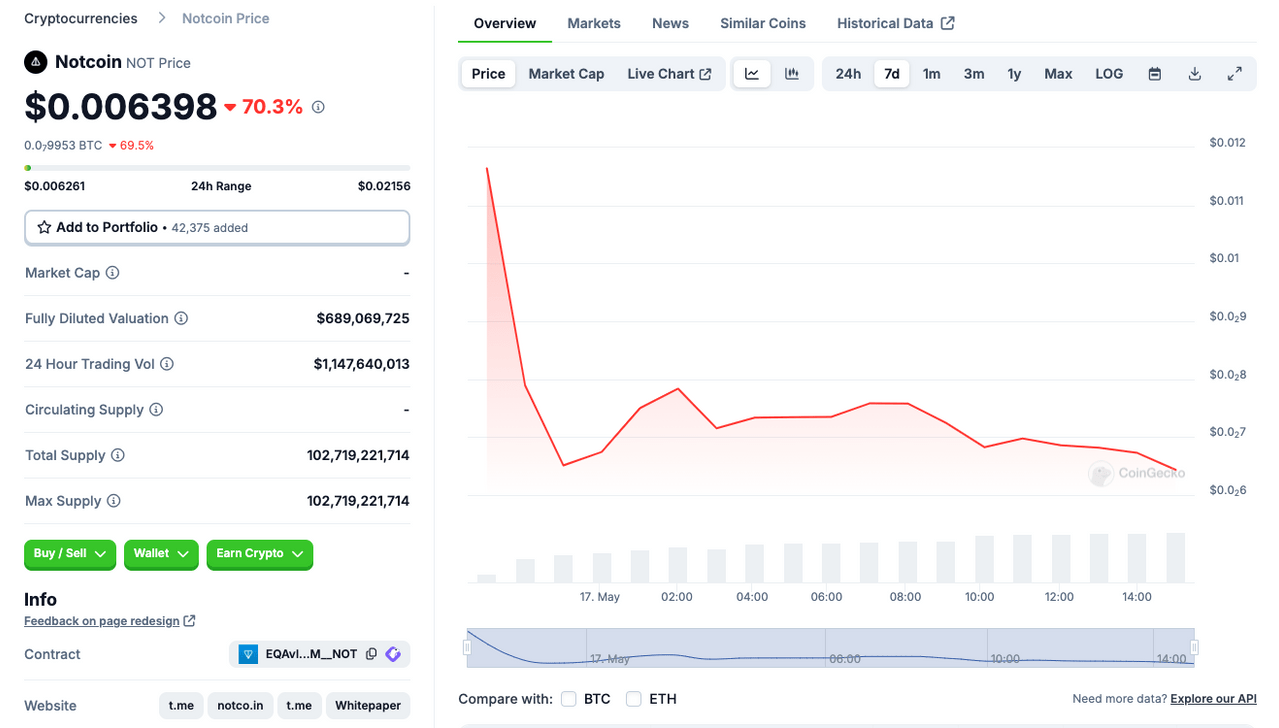Image resolution: width=1279 pixels, height=728 pixels.
Task: Open the Explore our API link
Action: 1213,699
